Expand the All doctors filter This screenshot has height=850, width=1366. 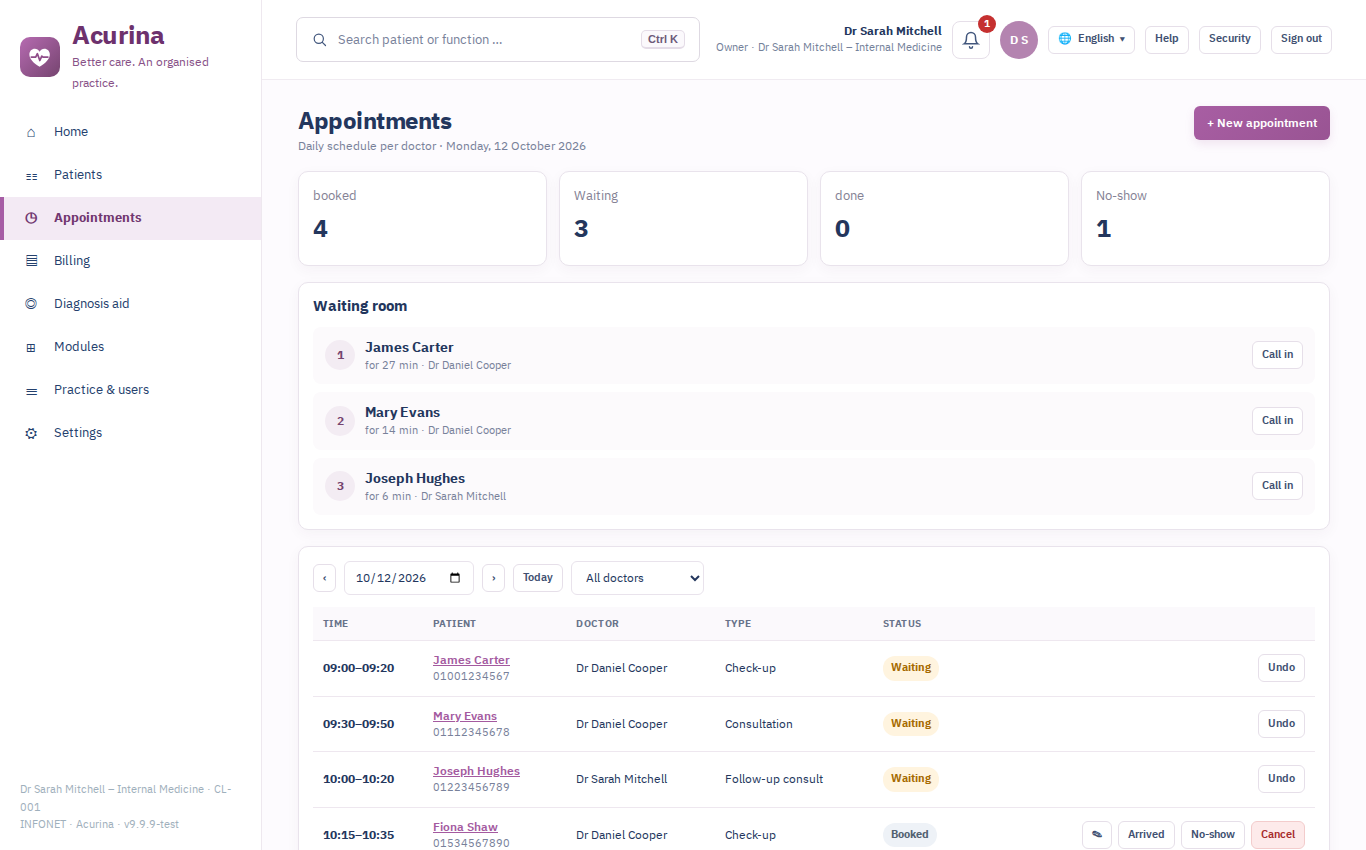[637, 578]
